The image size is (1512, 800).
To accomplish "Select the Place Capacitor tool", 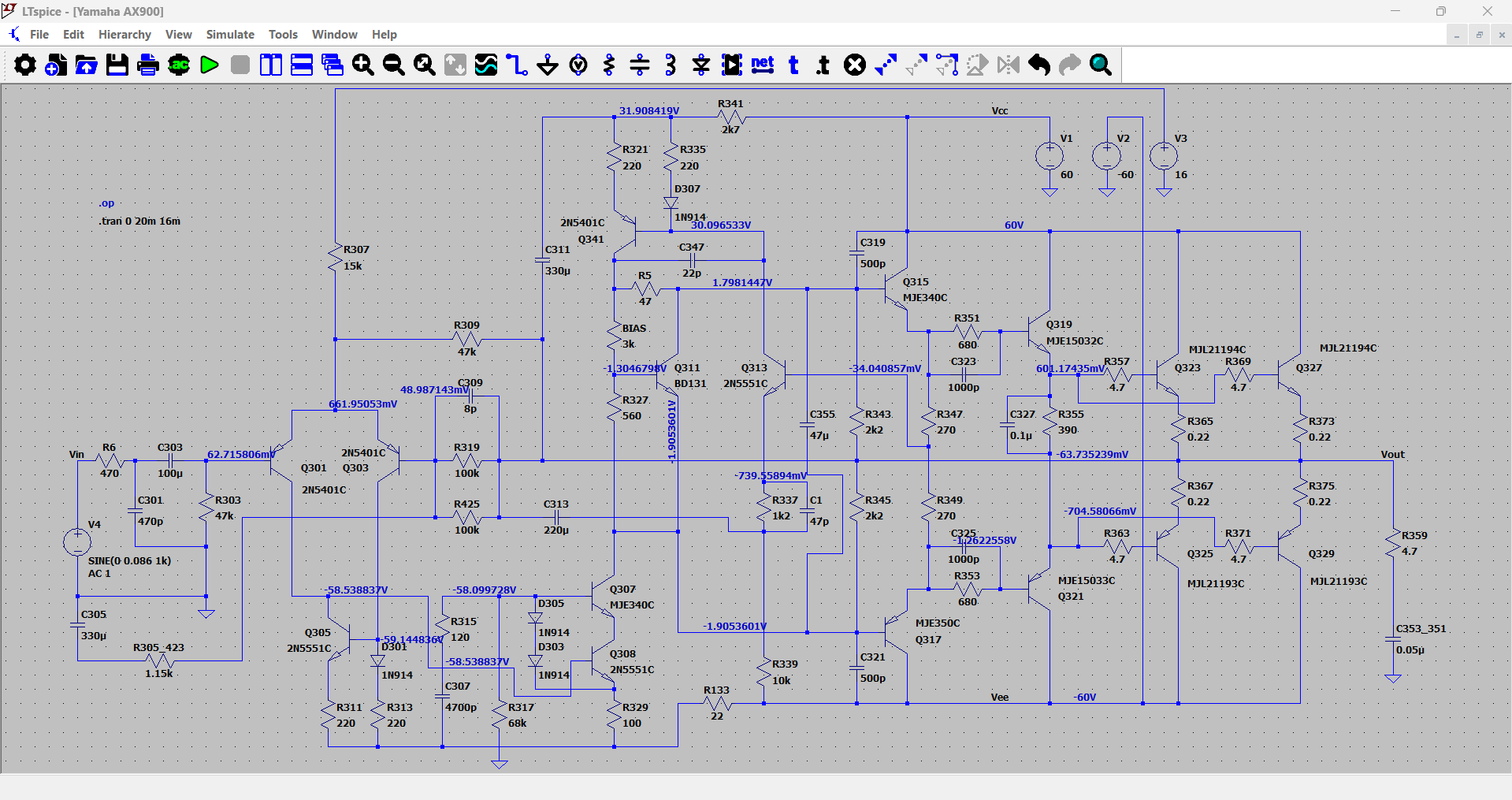I will [640, 65].
